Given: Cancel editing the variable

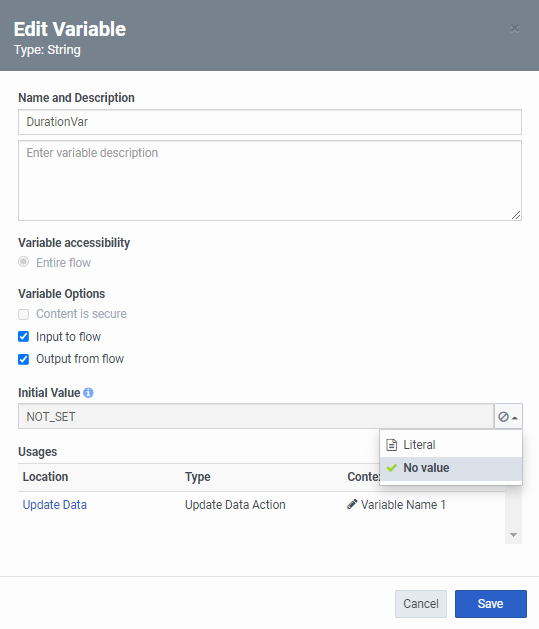Looking at the screenshot, I should point(421,604).
